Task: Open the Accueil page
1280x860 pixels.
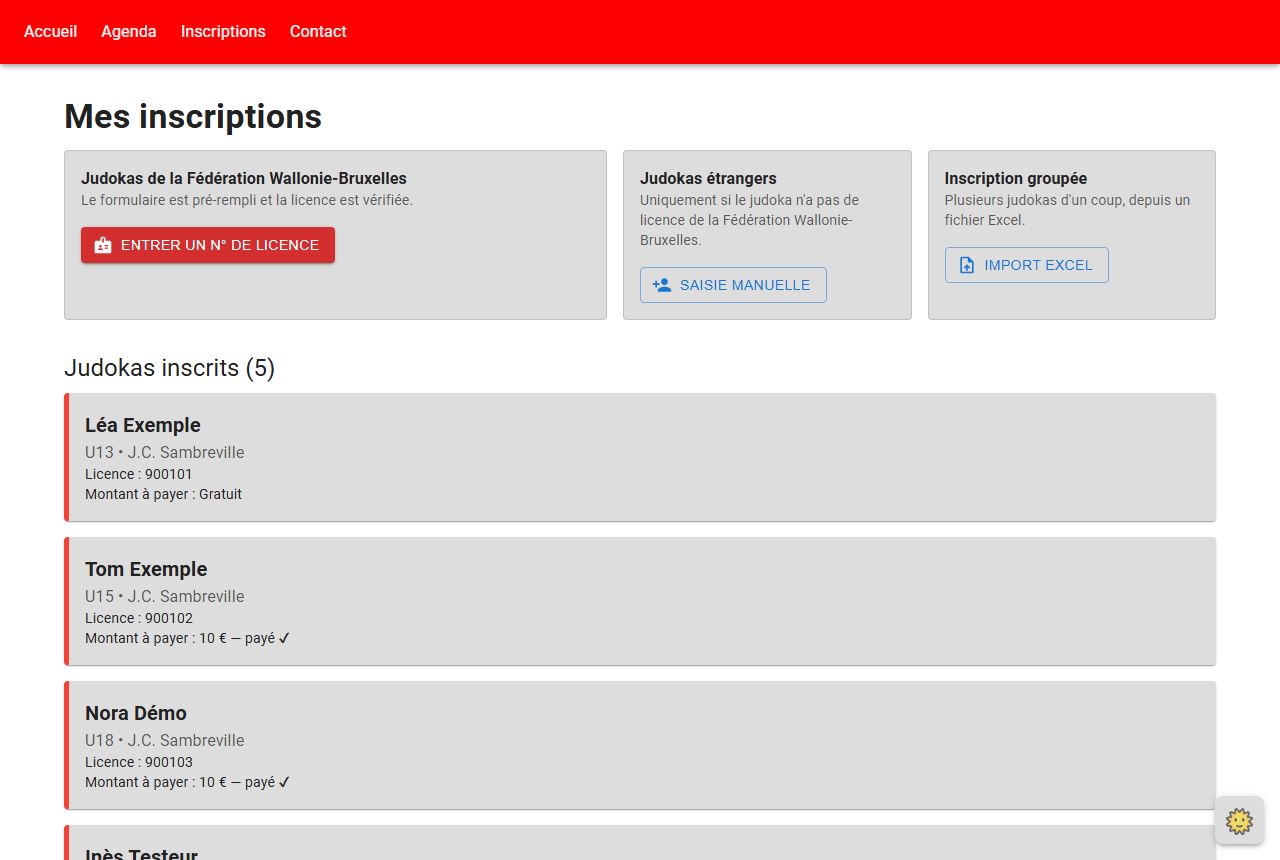Action: click(50, 32)
